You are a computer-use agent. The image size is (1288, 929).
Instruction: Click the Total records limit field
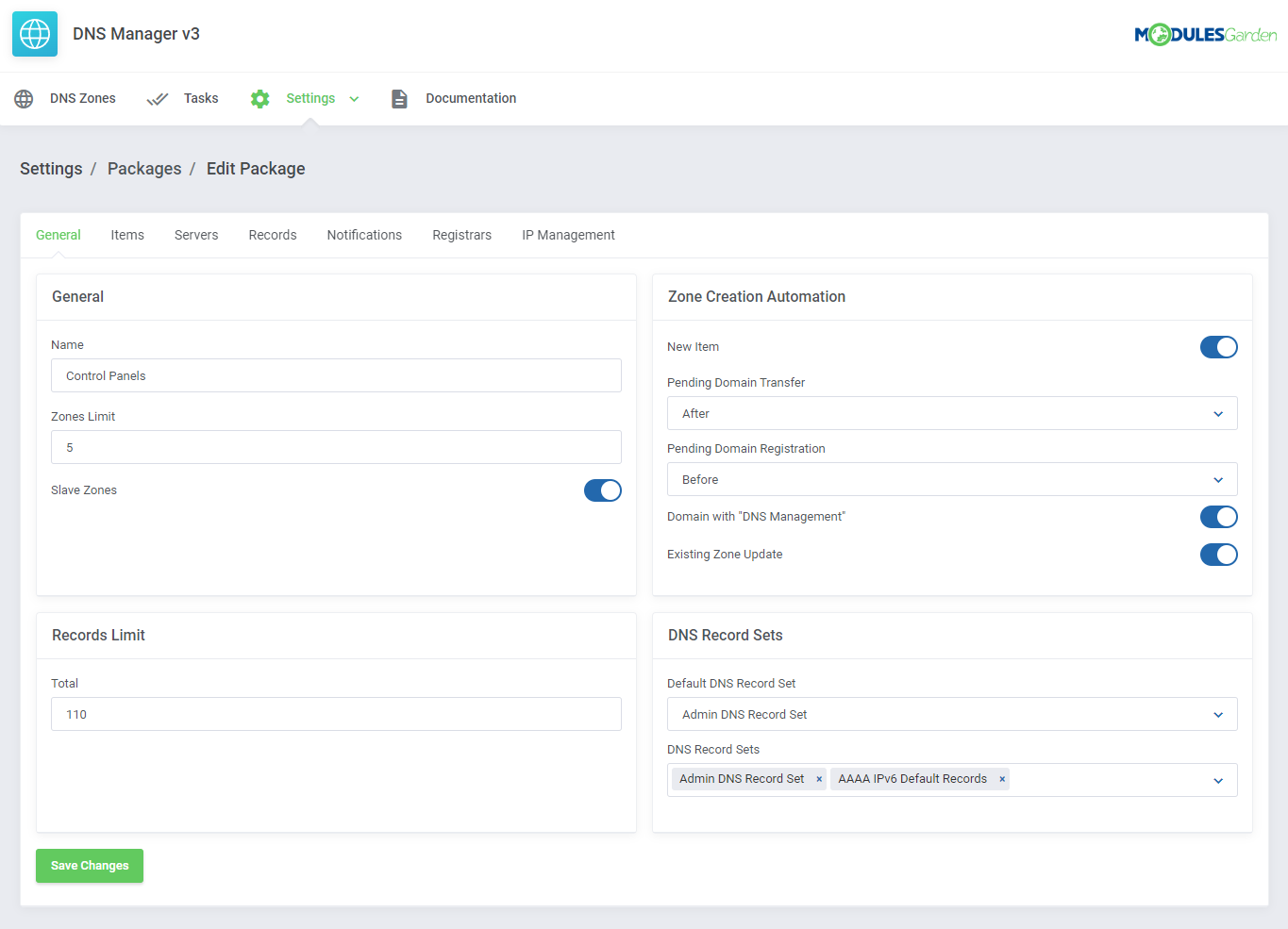[336, 714]
